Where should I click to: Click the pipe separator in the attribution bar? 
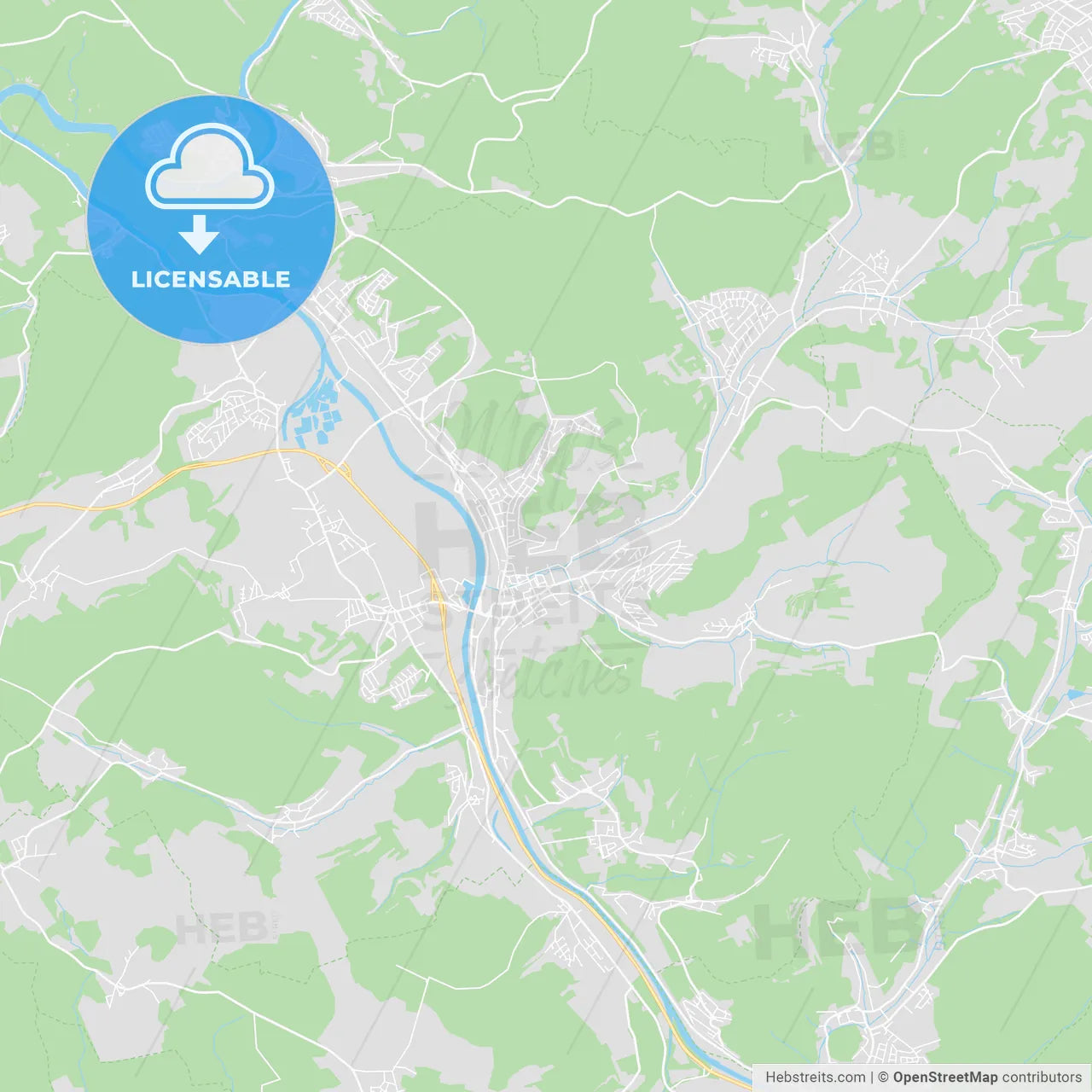(871, 1077)
